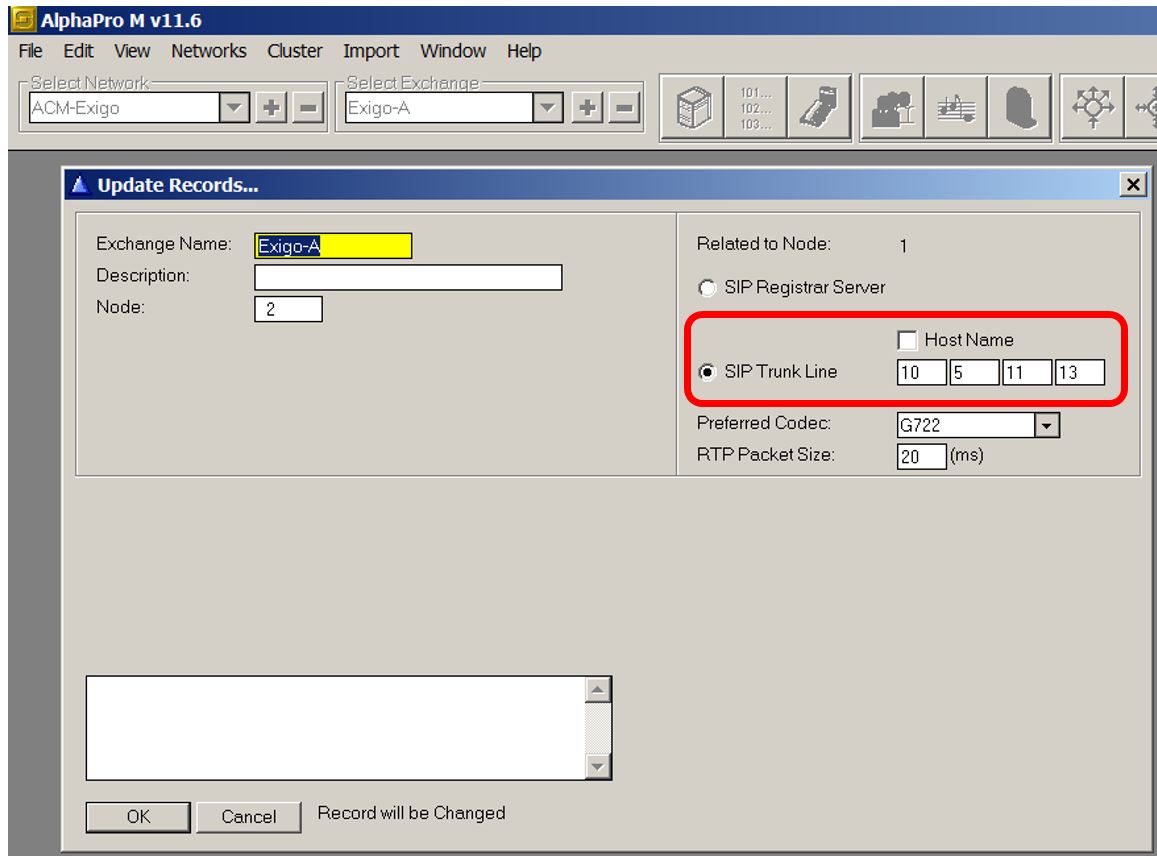Click the OK button
1157x856 pixels.
pyautogui.click(x=137, y=816)
